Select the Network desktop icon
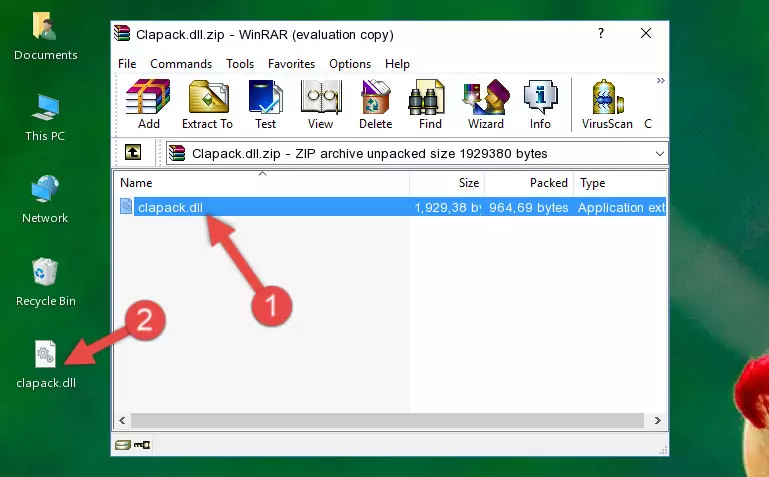Image resolution: width=769 pixels, height=477 pixels. coord(45,200)
